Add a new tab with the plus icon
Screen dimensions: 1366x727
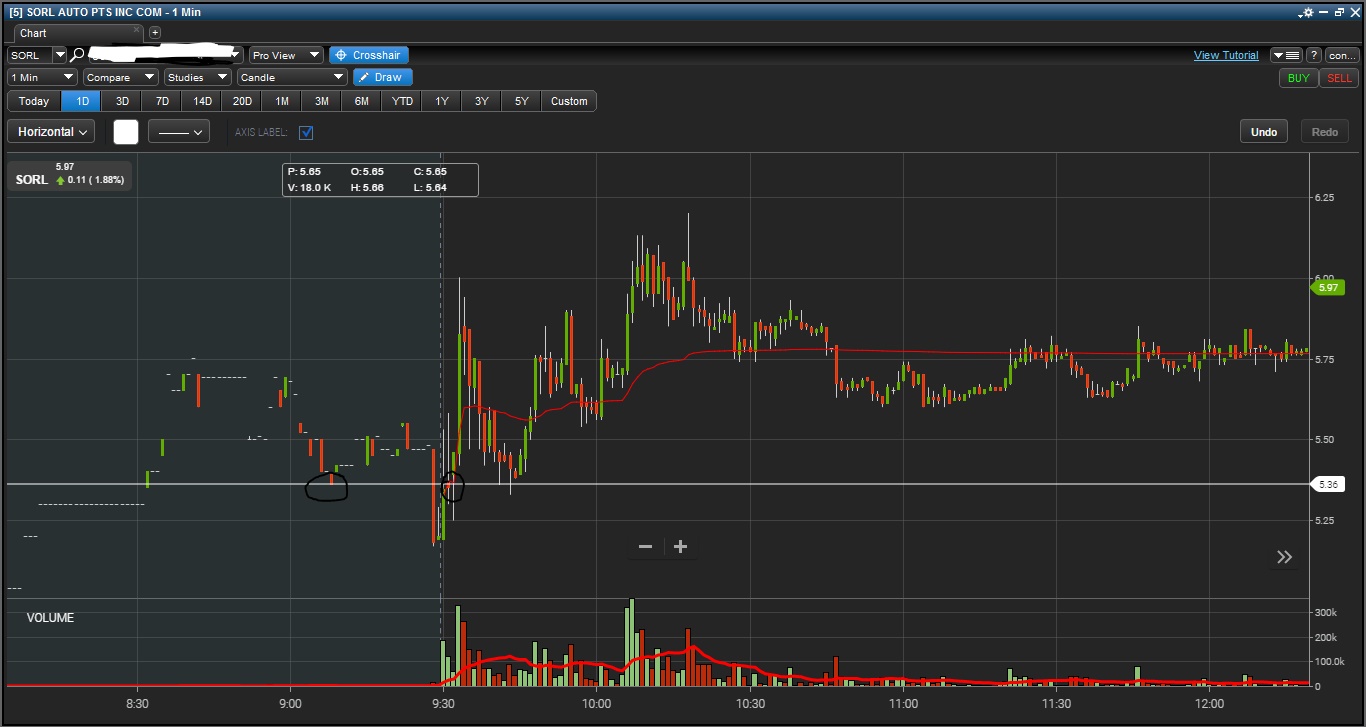155,33
